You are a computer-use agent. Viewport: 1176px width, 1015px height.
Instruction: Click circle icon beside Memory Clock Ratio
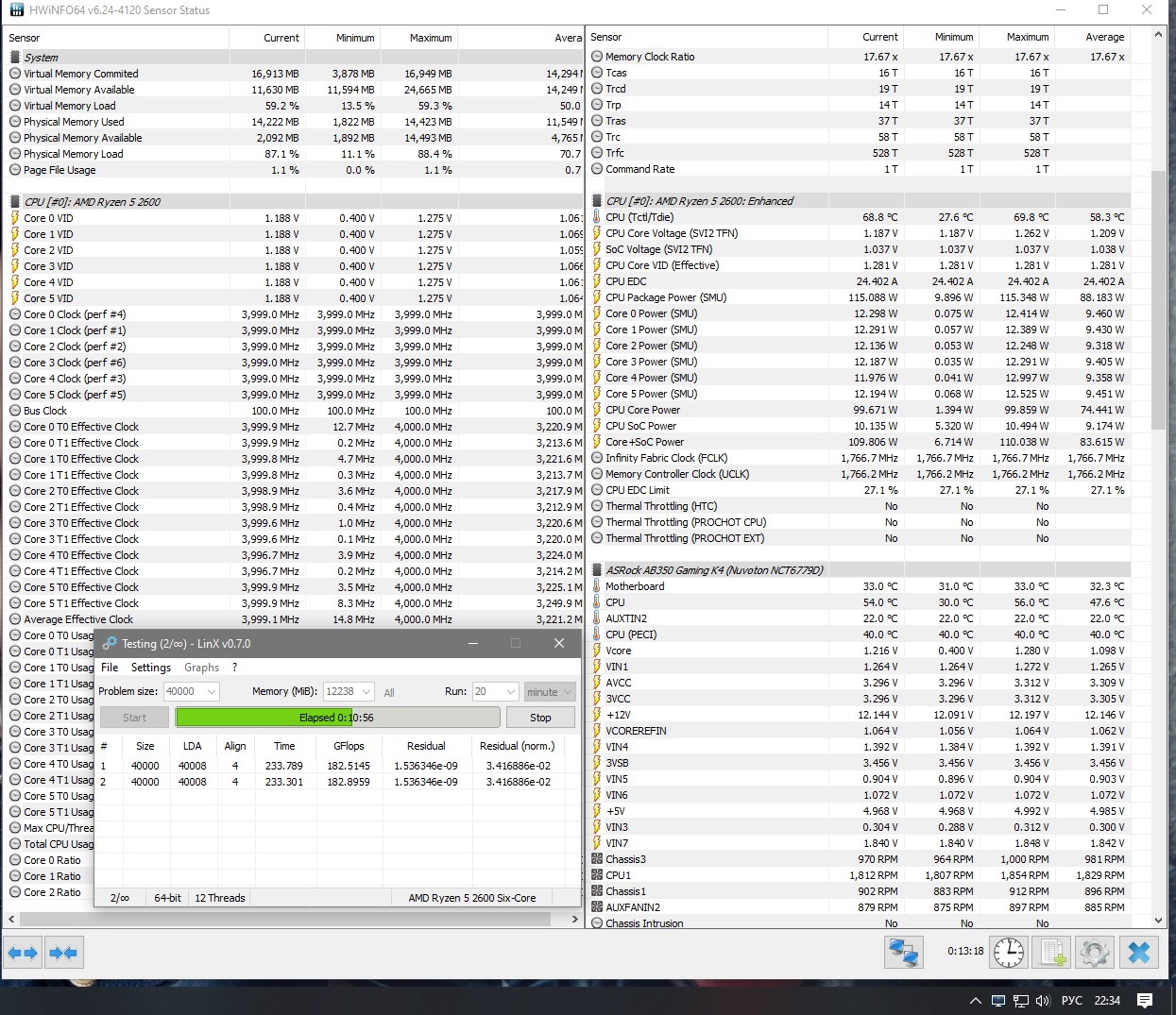(x=597, y=57)
